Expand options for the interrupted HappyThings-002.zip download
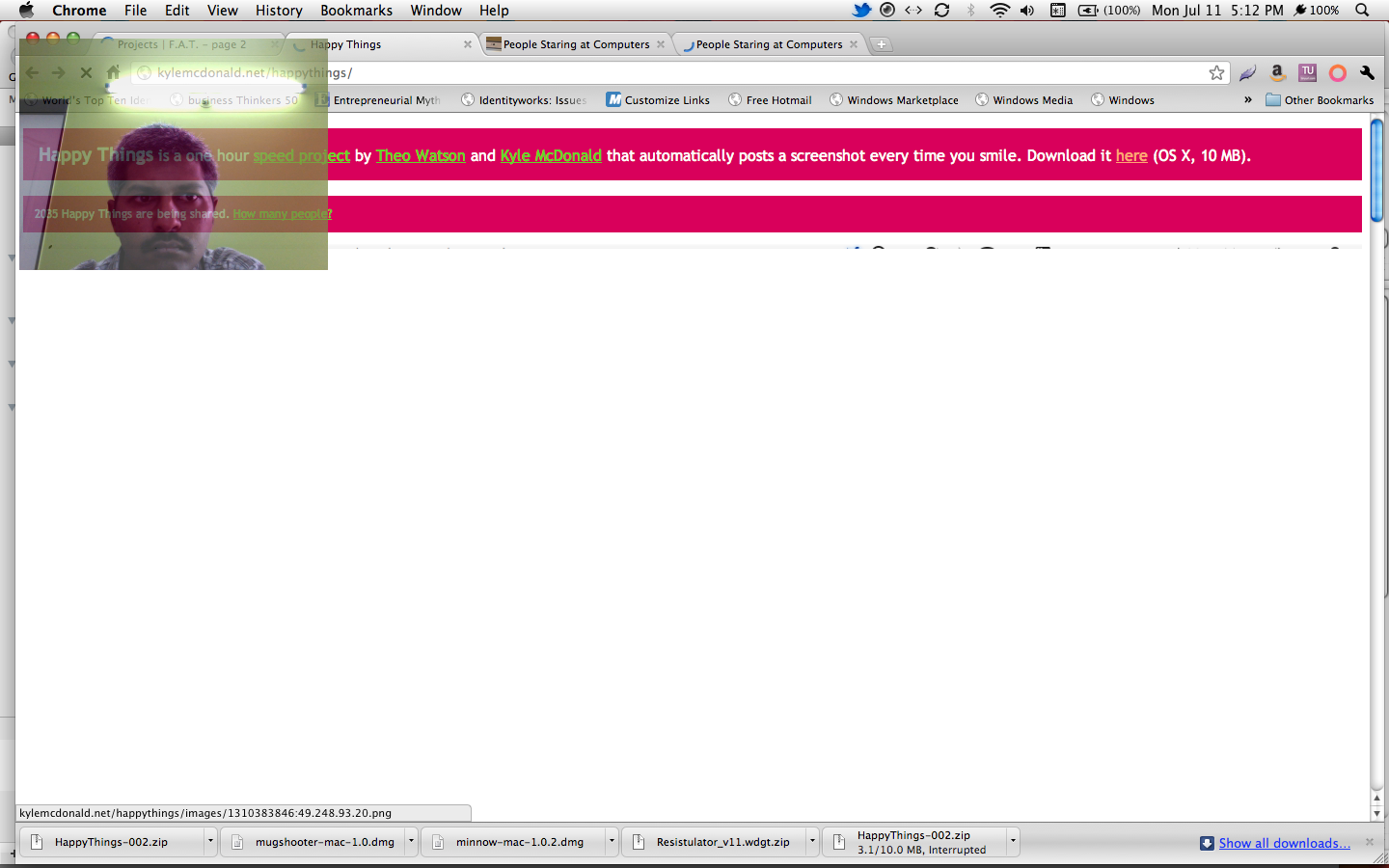The image size is (1389, 868). 1013,842
